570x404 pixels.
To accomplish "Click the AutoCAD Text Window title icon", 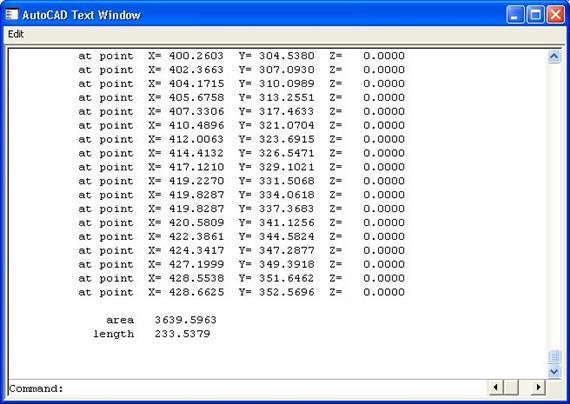I will tap(11, 15).
